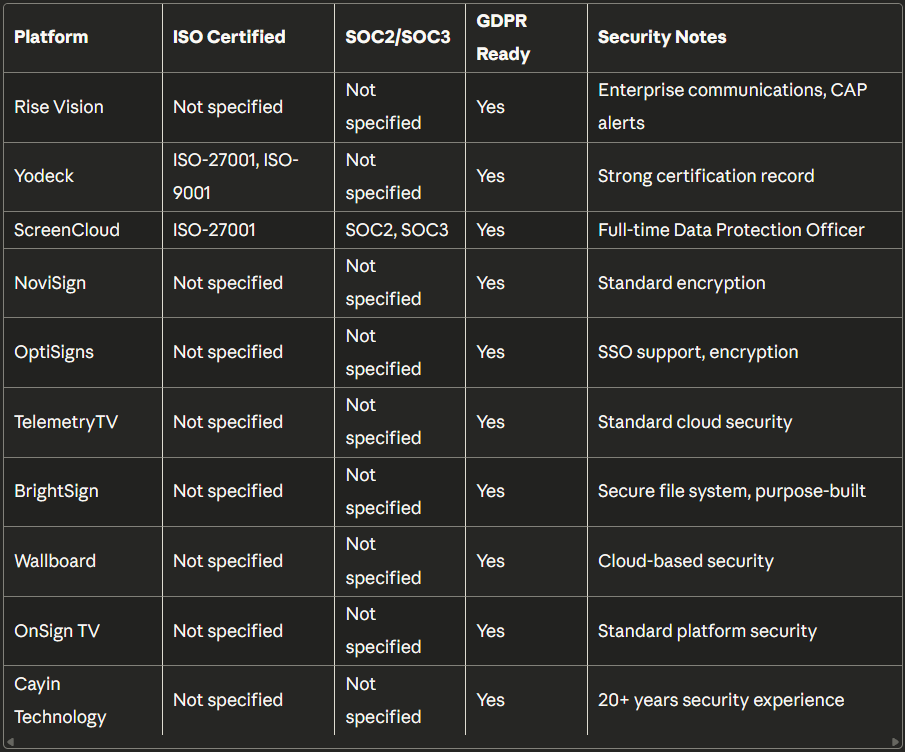This screenshot has width=905, height=752.
Task: Click BrightSign's Secure file system note
Action: click(732, 491)
